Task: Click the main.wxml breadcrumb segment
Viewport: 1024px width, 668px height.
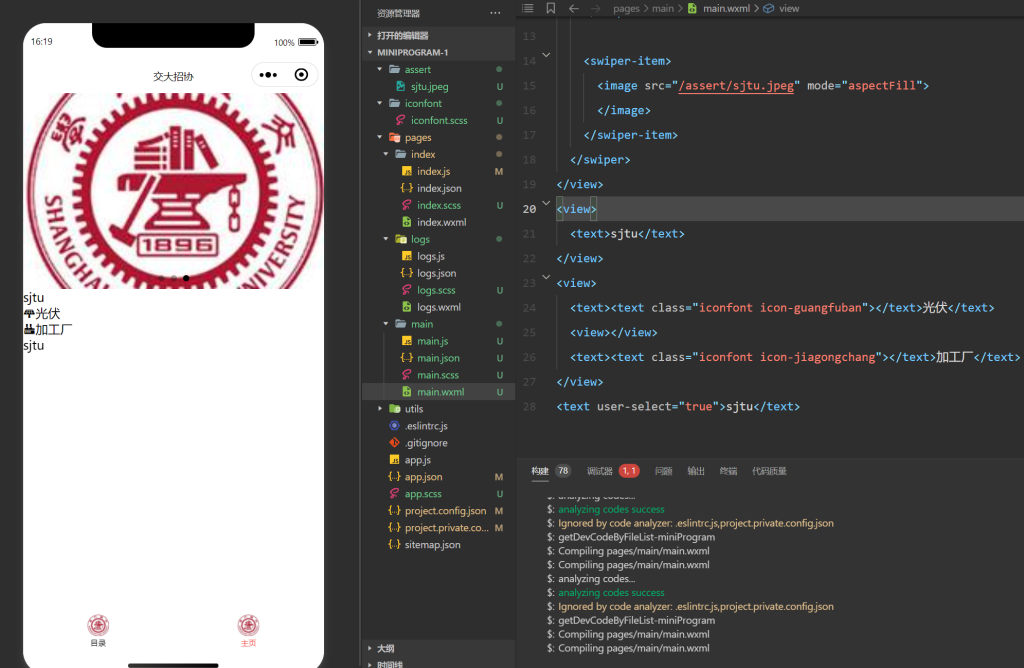Action: point(726,8)
